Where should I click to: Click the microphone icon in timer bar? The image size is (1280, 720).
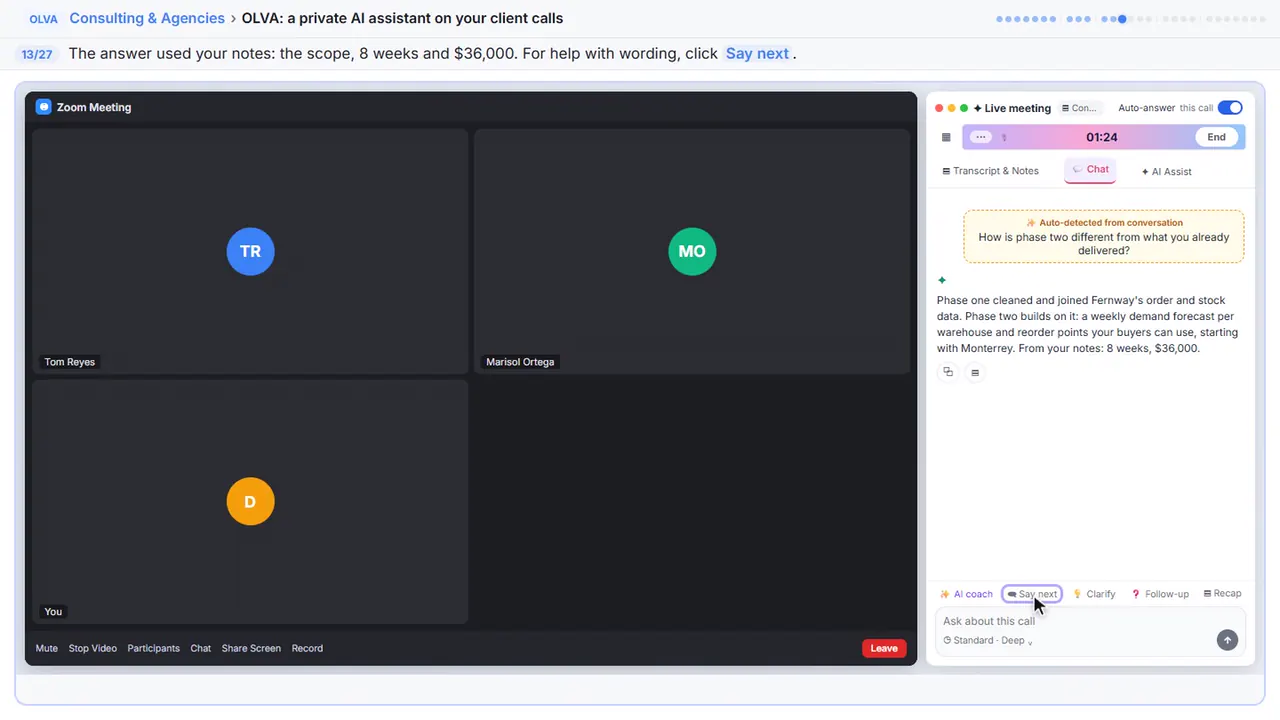click(1004, 138)
